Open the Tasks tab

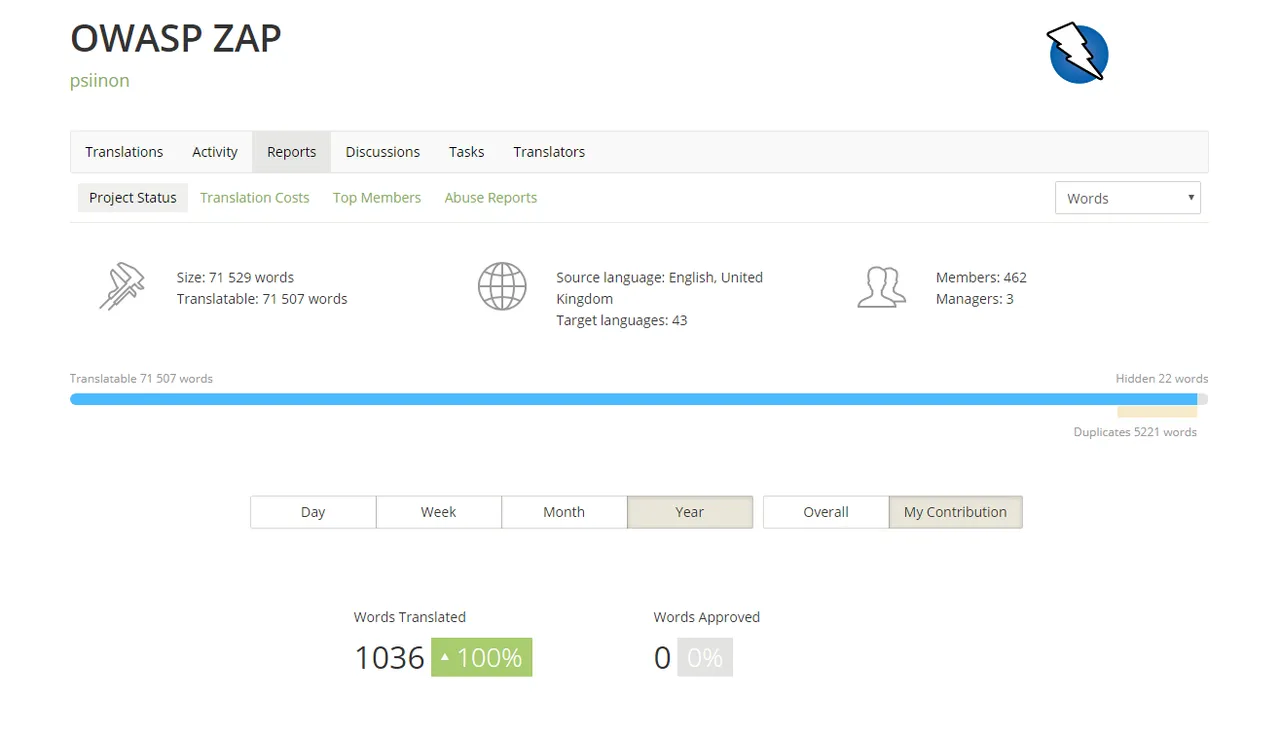coord(466,152)
